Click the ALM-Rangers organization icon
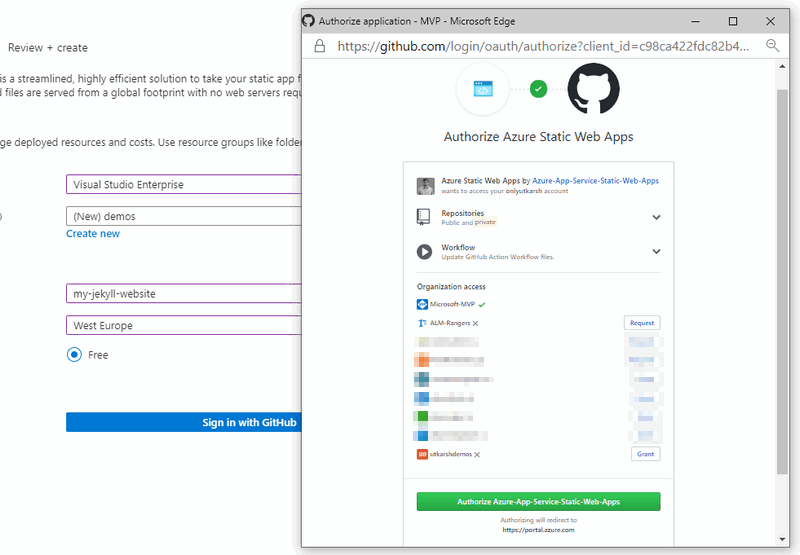 click(x=422, y=323)
